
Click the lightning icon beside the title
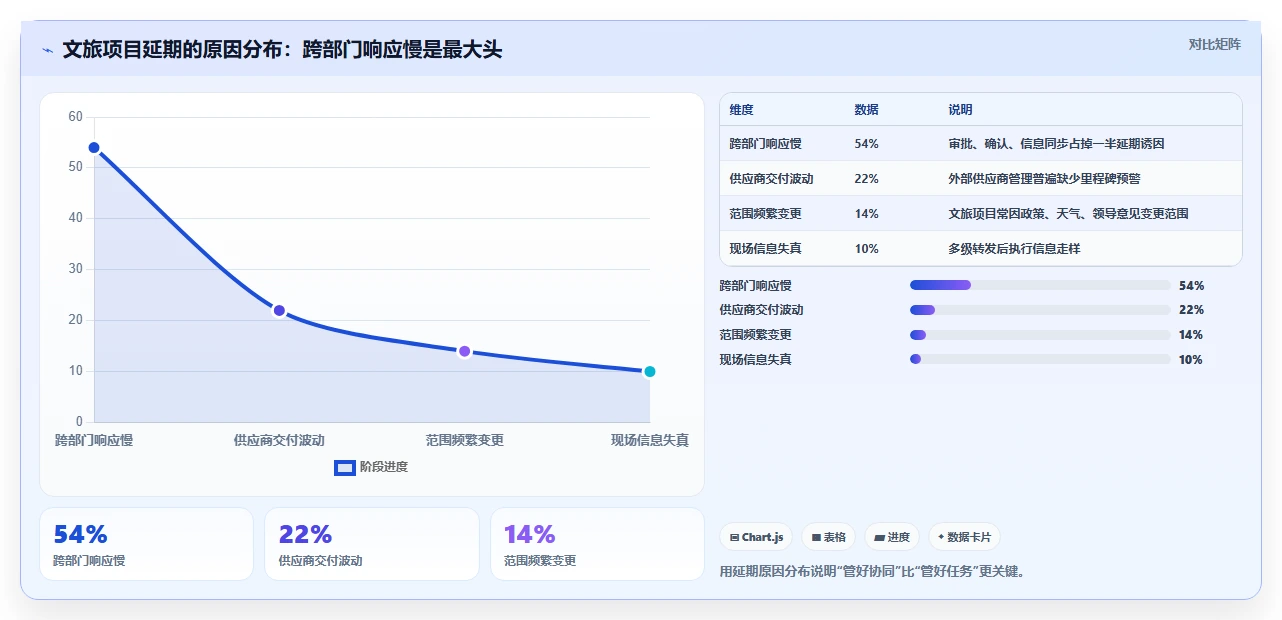[x=47, y=50]
